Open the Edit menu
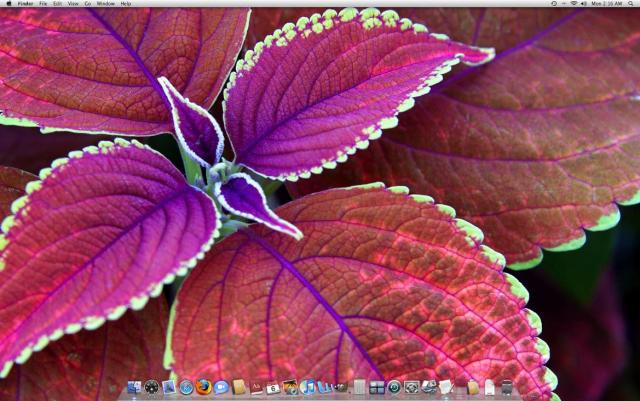The width and height of the screenshot is (640, 401). [x=58, y=3]
